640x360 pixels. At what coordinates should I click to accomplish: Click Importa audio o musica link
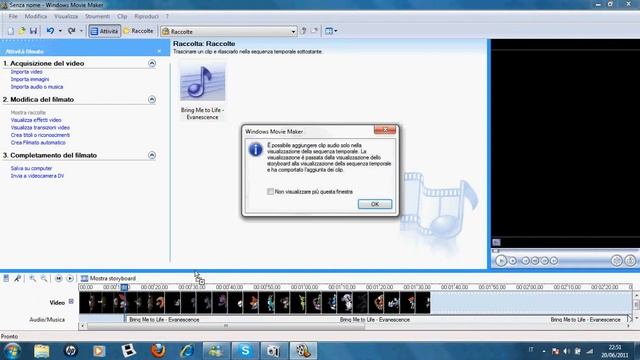pos(37,87)
